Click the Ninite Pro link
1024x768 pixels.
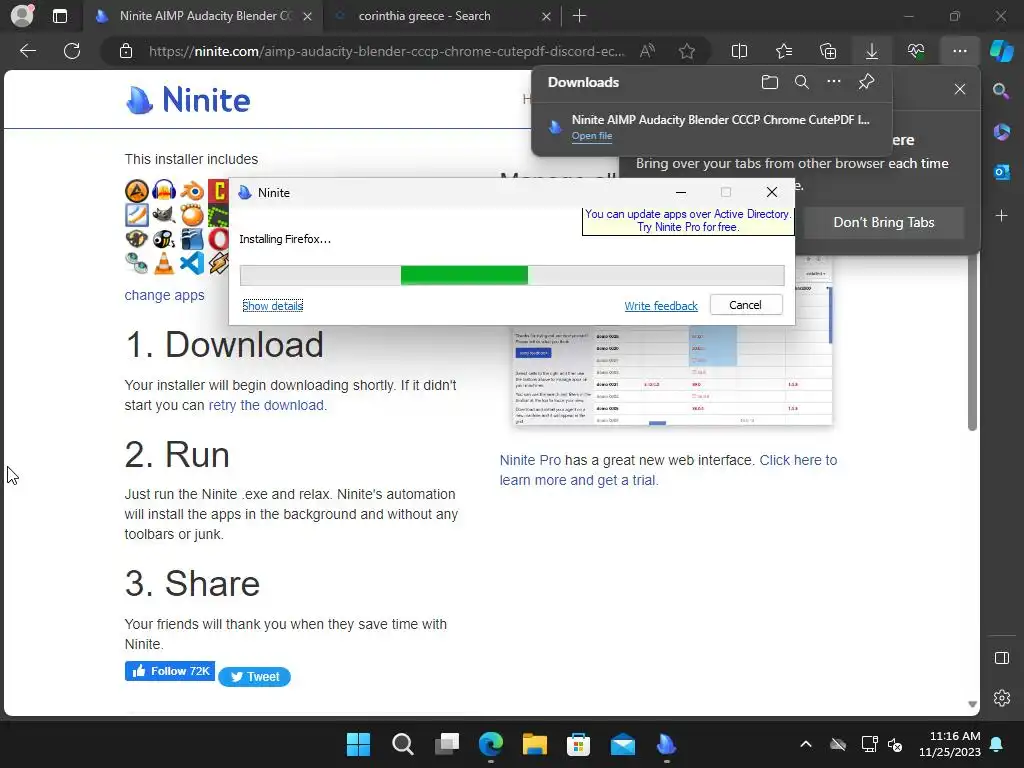point(530,460)
